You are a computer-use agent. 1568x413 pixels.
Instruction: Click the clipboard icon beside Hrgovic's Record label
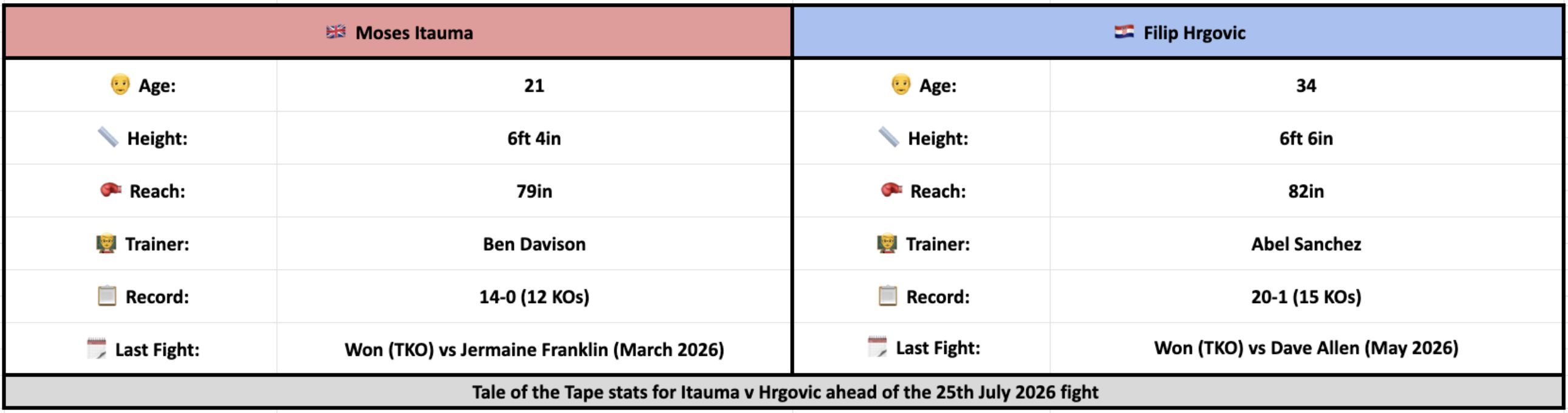(x=887, y=296)
